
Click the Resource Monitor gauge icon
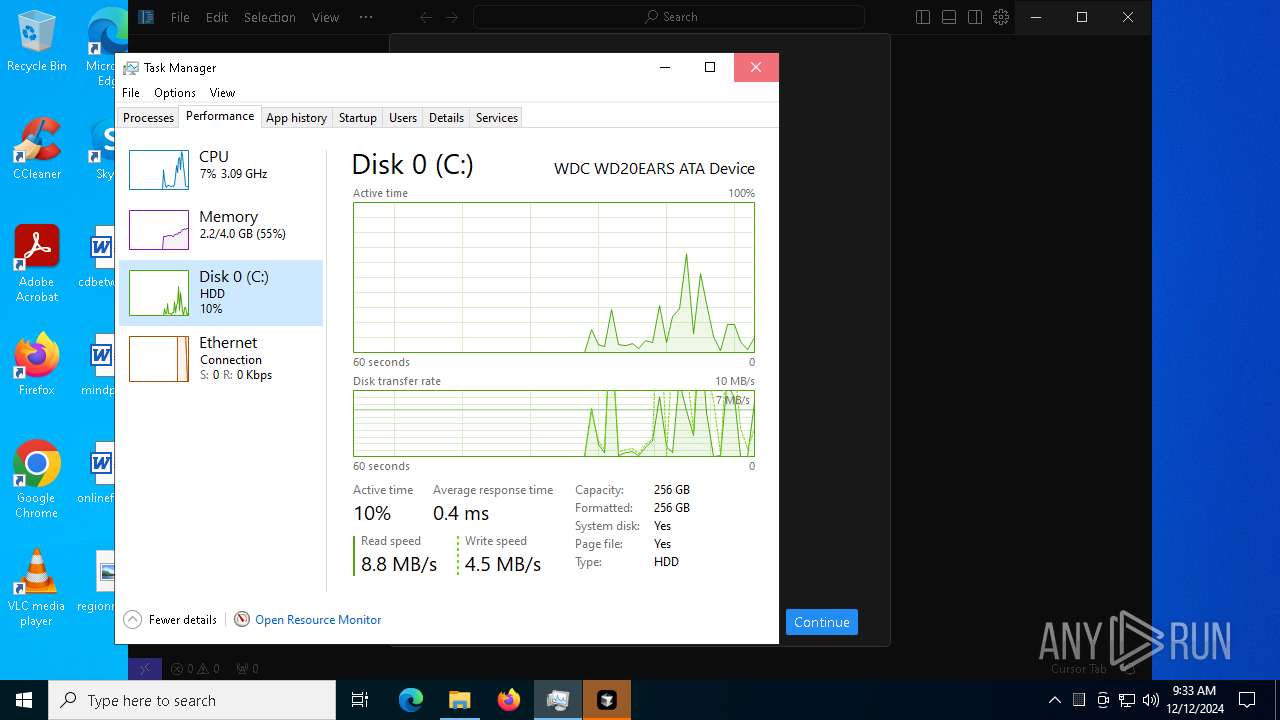coord(242,620)
